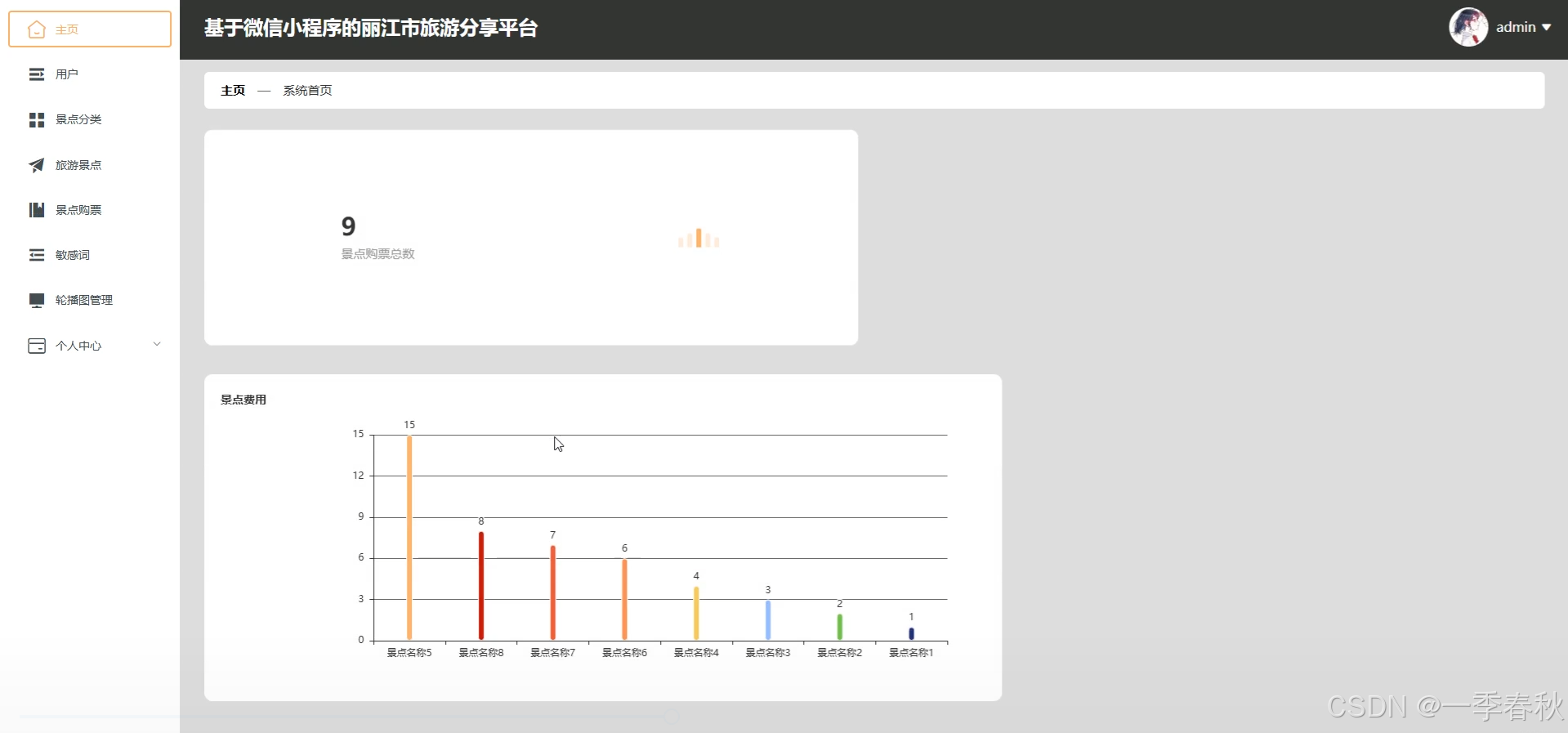The height and width of the screenshot is (733, 1568).
Task: Select the 轮播图管理 menu entry
Action: coord(84,300)
